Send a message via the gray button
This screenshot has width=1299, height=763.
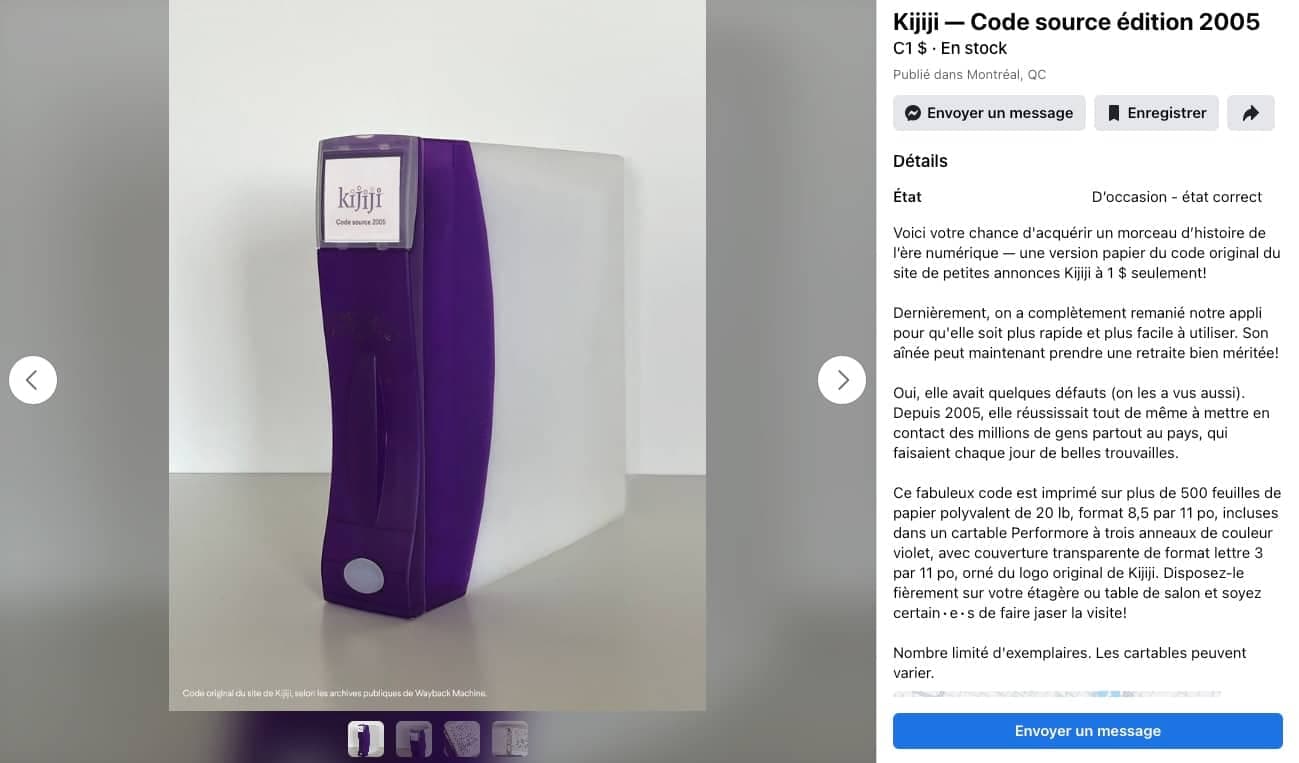coord(989,113)
